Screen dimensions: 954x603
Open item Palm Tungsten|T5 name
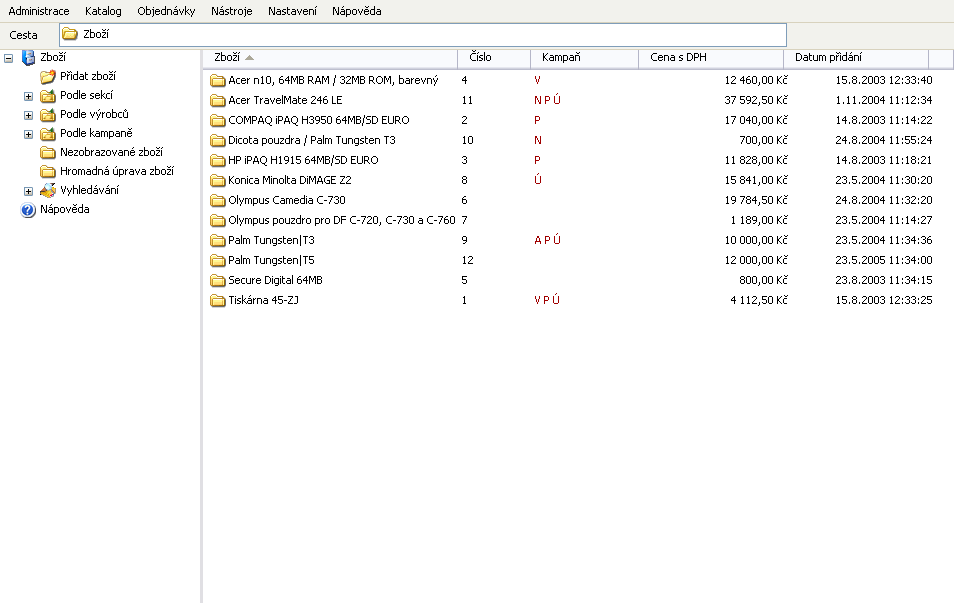click(271, 260)
